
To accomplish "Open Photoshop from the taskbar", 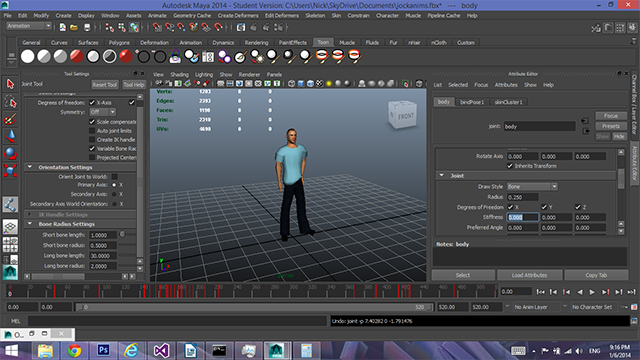I will click(x=103, y=350).
